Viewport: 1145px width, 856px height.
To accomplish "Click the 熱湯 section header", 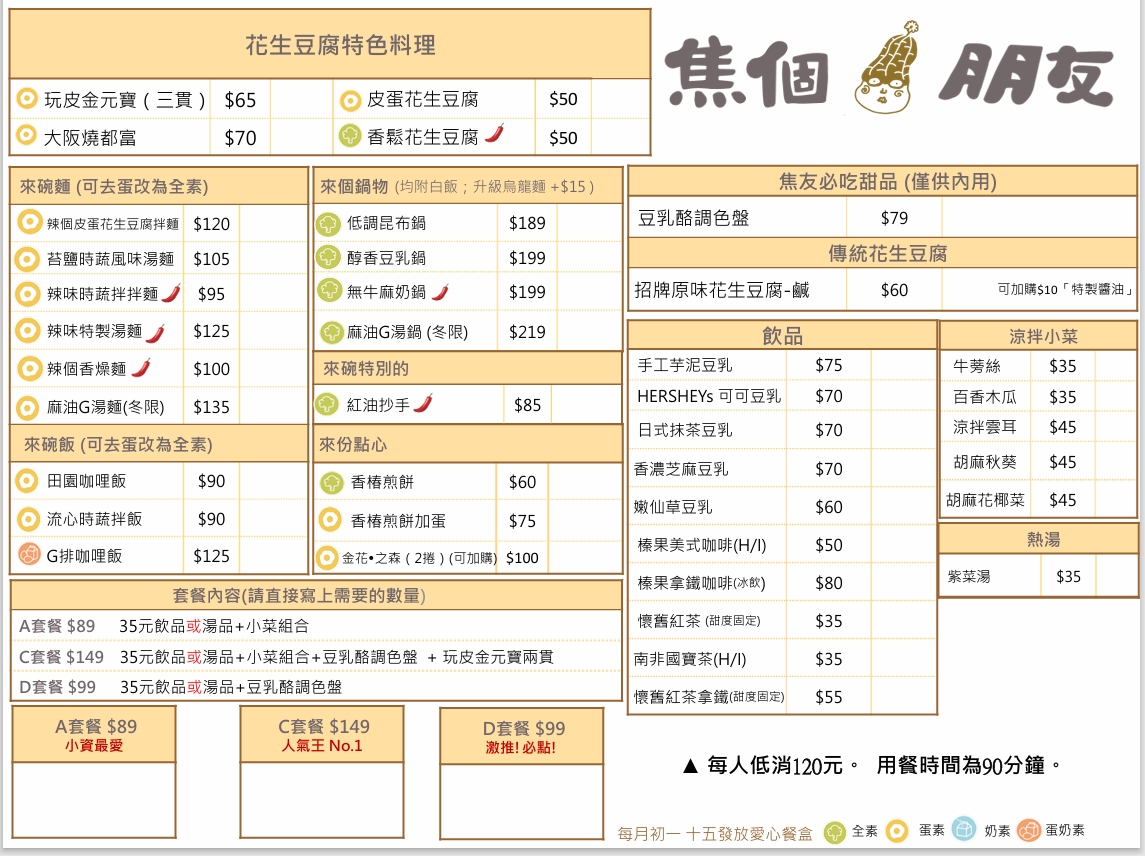I will (x=1038, y=539).
